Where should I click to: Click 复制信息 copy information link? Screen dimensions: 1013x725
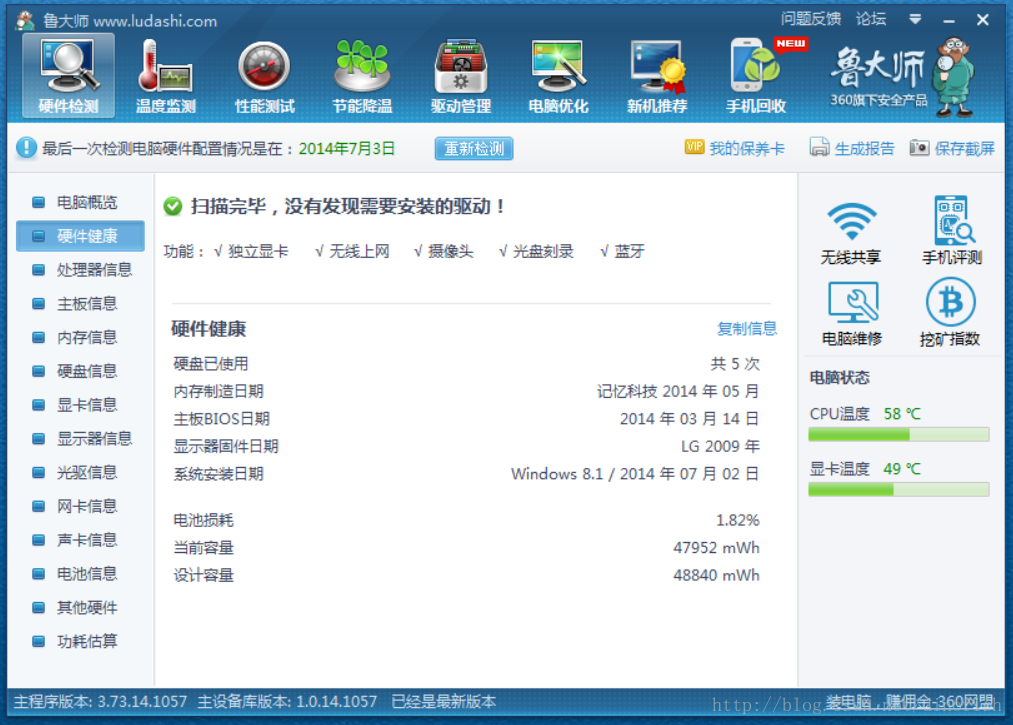pyautogui.click(x=747, y=329)
